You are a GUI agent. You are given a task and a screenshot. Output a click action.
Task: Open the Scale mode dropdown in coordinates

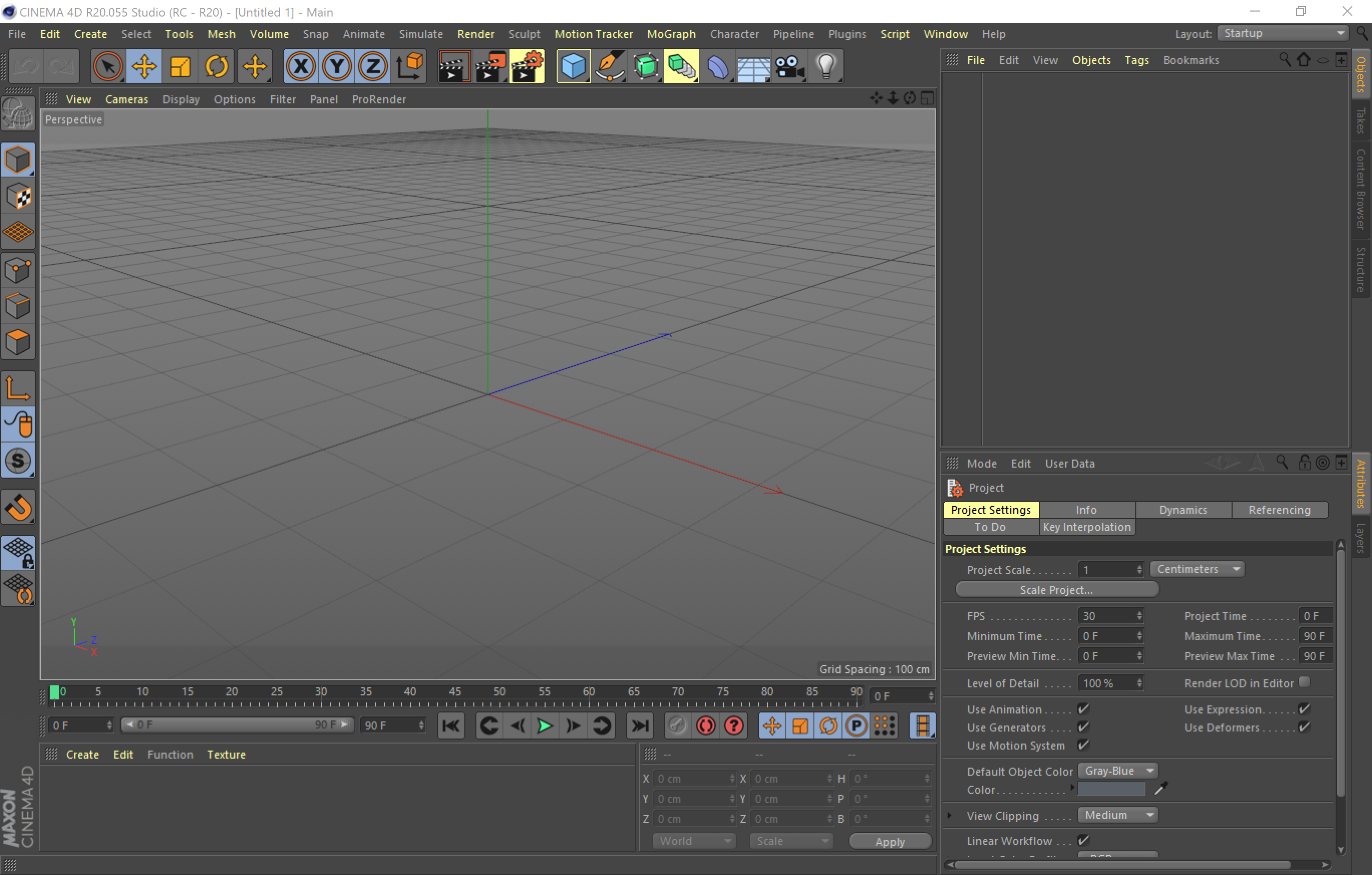791,841
